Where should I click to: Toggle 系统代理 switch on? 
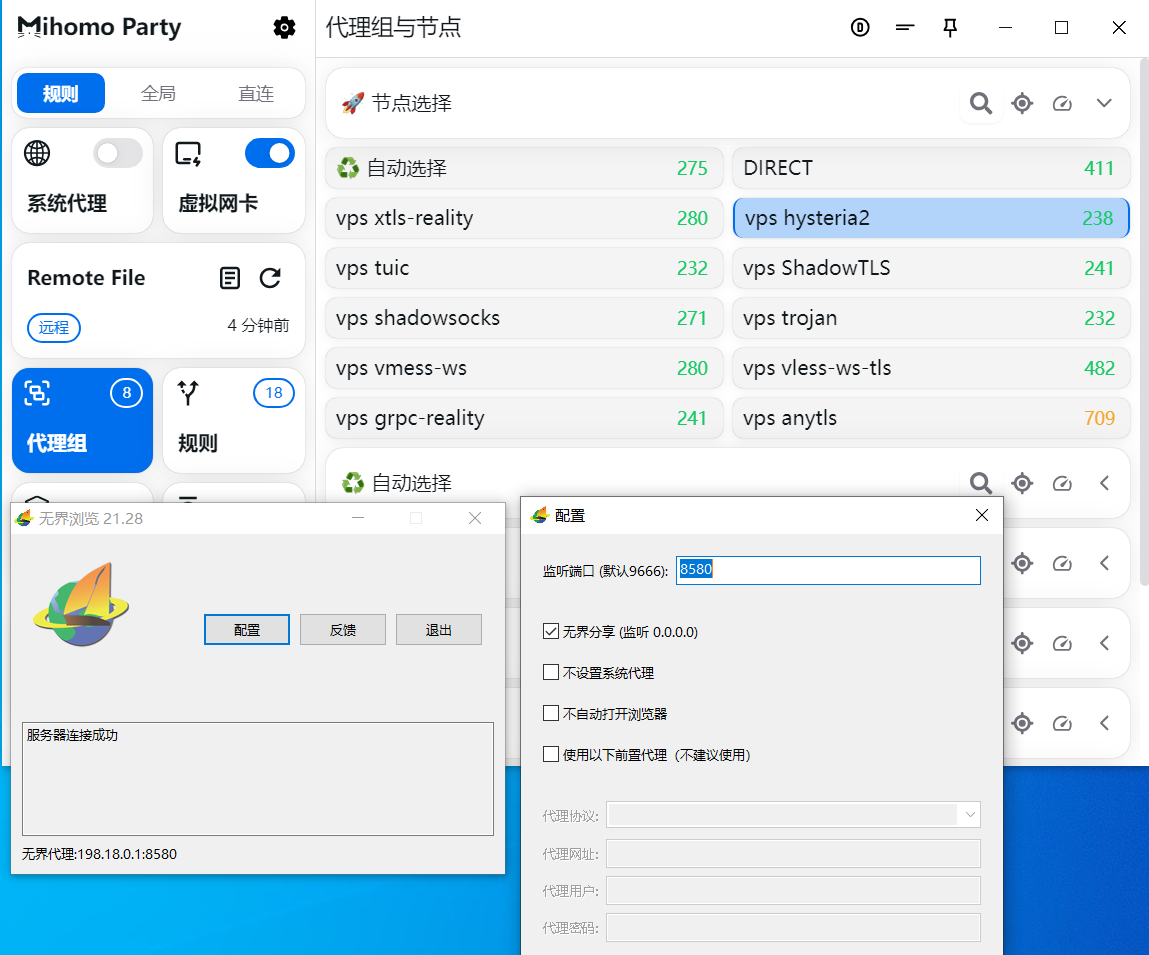point(118,153)
